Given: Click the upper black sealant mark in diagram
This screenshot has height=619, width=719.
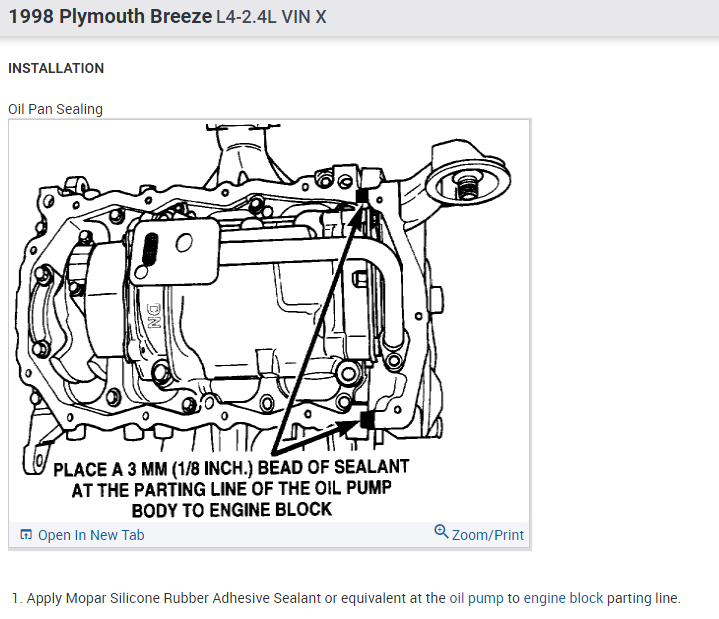Looking at the screenshot, I should 362,196.
